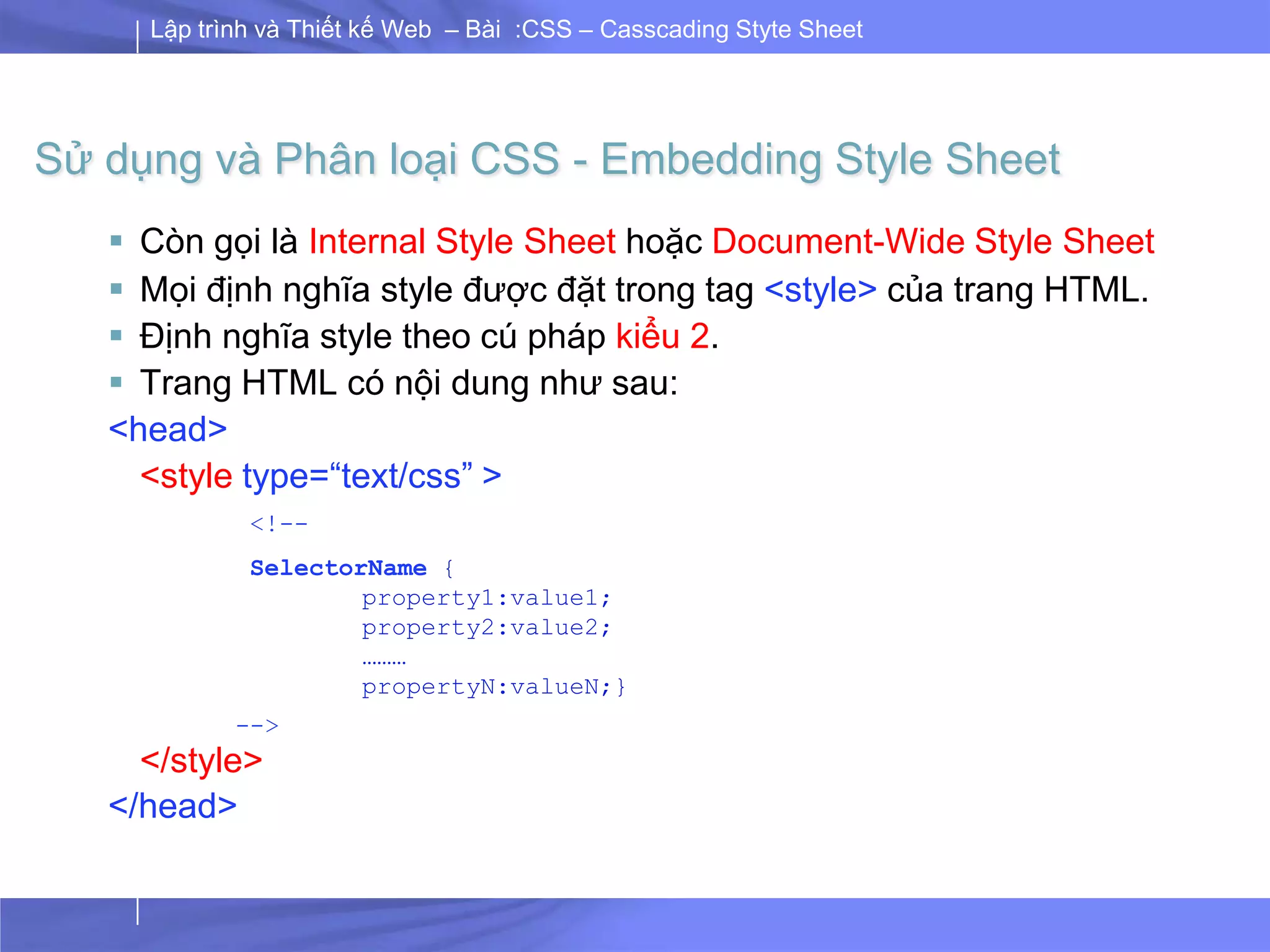Click the title 'Sử dụng và Phân loại CSS - Embedding Style Sheet'
This screenshot has height=952, width=1270.
click(548, 159)
